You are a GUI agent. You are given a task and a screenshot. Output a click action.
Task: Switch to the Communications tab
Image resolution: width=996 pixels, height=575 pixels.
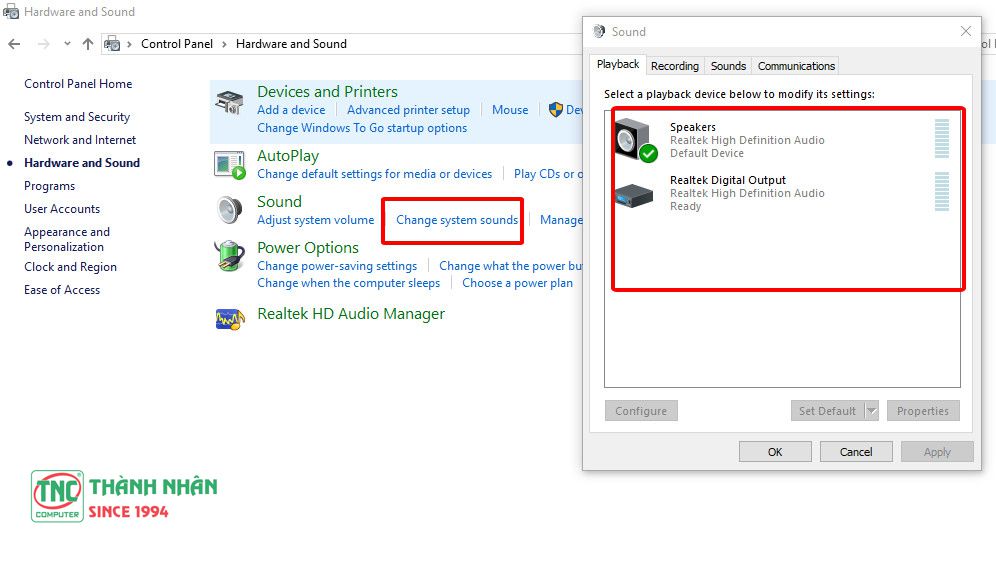[796, 66]
